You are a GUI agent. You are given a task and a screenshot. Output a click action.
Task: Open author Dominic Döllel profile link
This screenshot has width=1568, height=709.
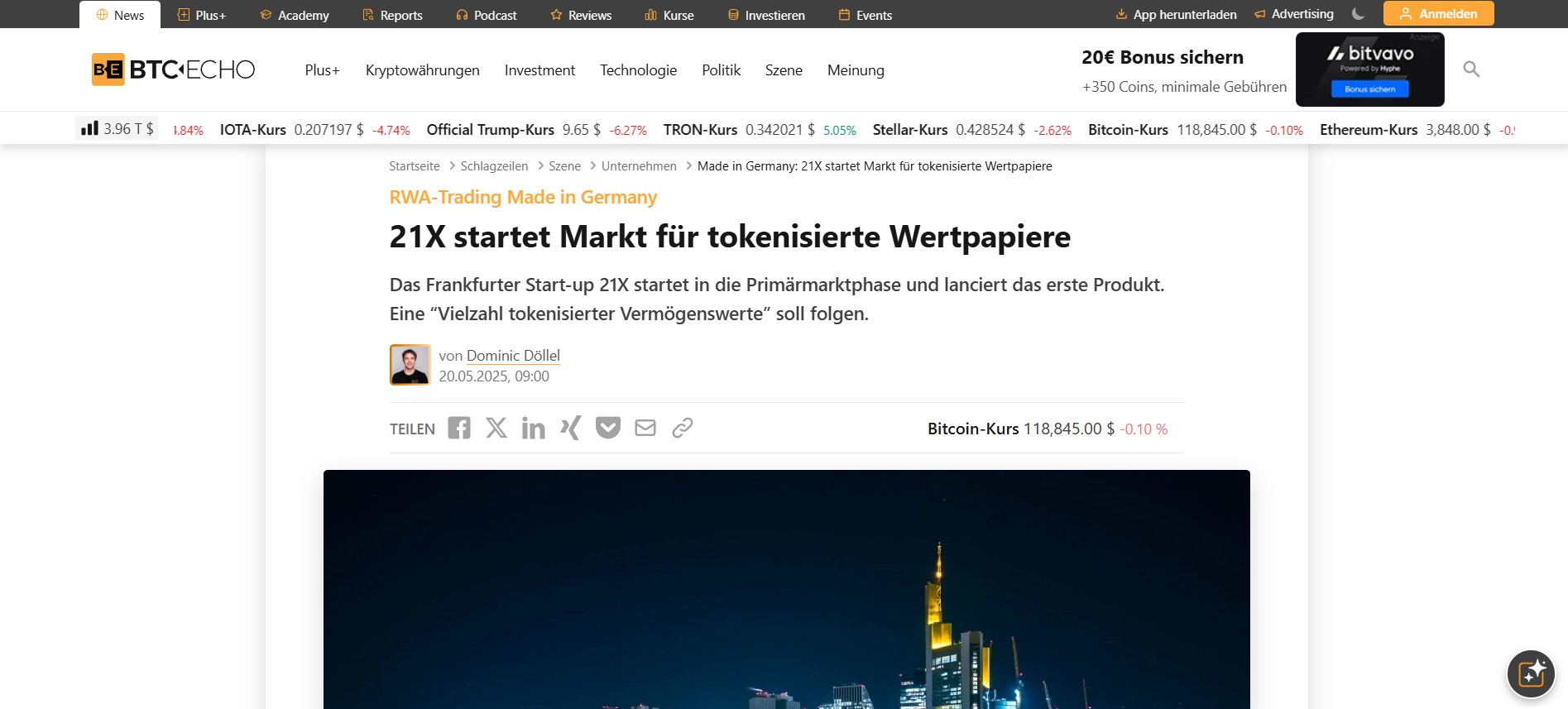[513, 356]
